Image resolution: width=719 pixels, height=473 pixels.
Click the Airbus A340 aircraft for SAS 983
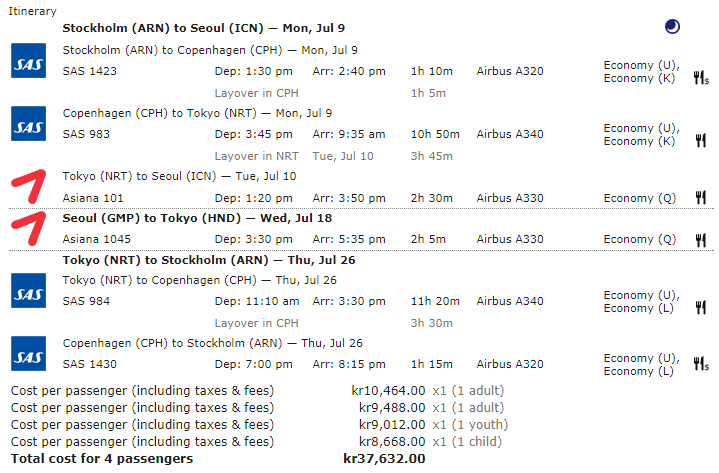(510, 134)
